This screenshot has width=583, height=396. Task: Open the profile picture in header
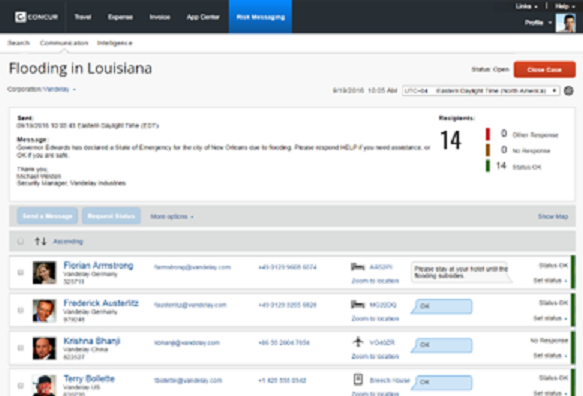(x=565, y=23)
